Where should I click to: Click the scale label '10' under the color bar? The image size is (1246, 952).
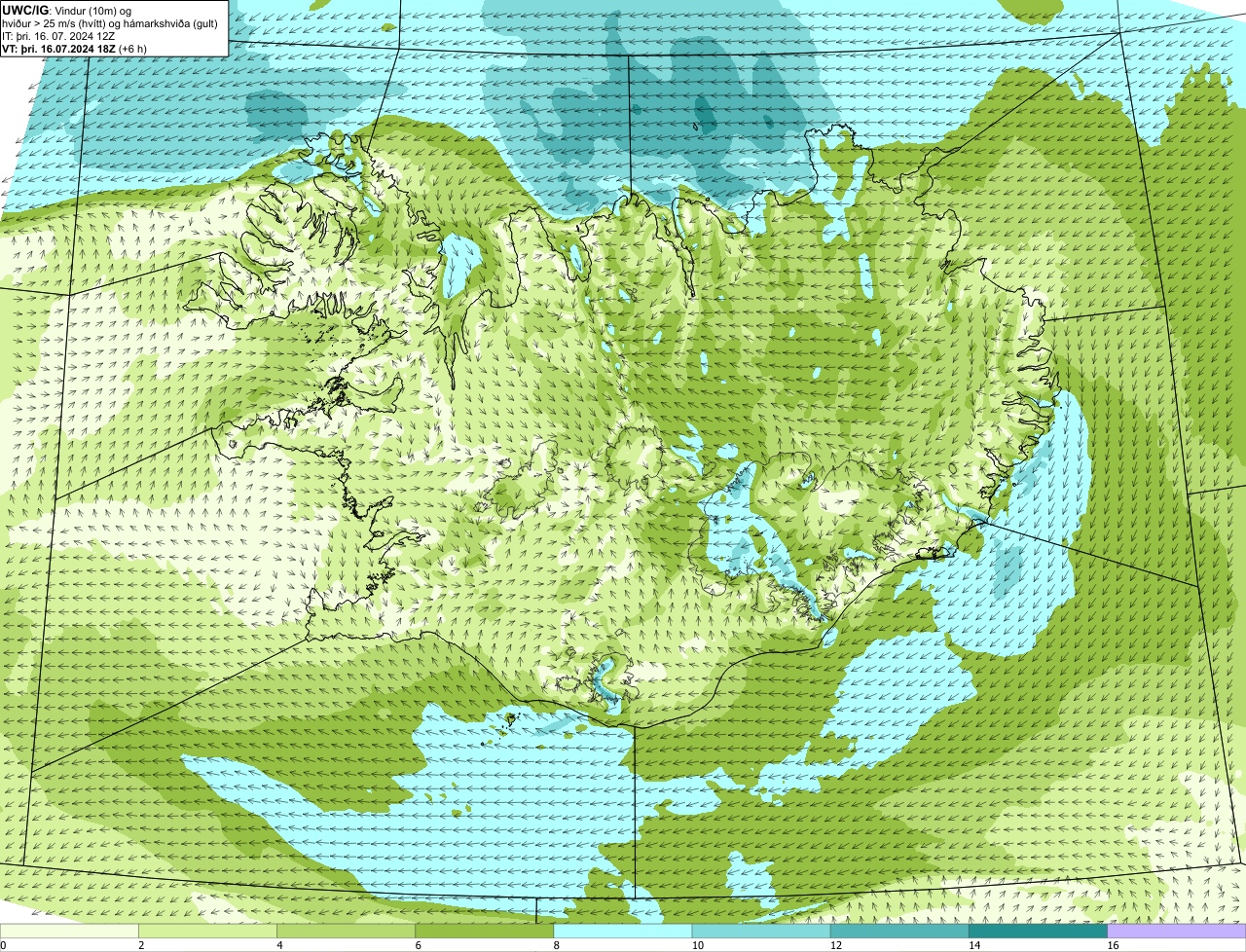697,945
